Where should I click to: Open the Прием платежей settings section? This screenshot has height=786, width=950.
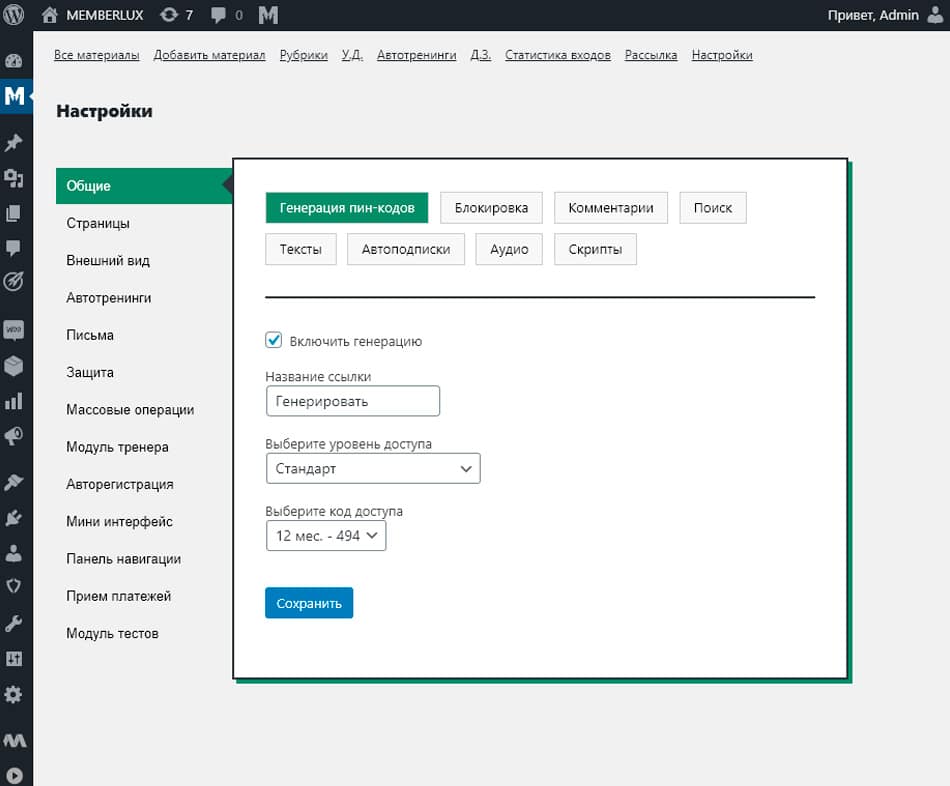(x=119, y=596)
